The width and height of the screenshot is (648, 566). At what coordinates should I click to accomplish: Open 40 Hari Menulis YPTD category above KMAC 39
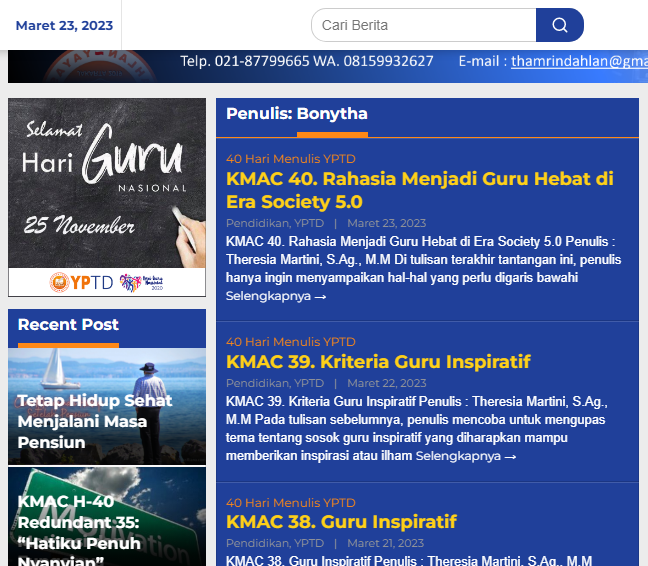coord(290,342)
